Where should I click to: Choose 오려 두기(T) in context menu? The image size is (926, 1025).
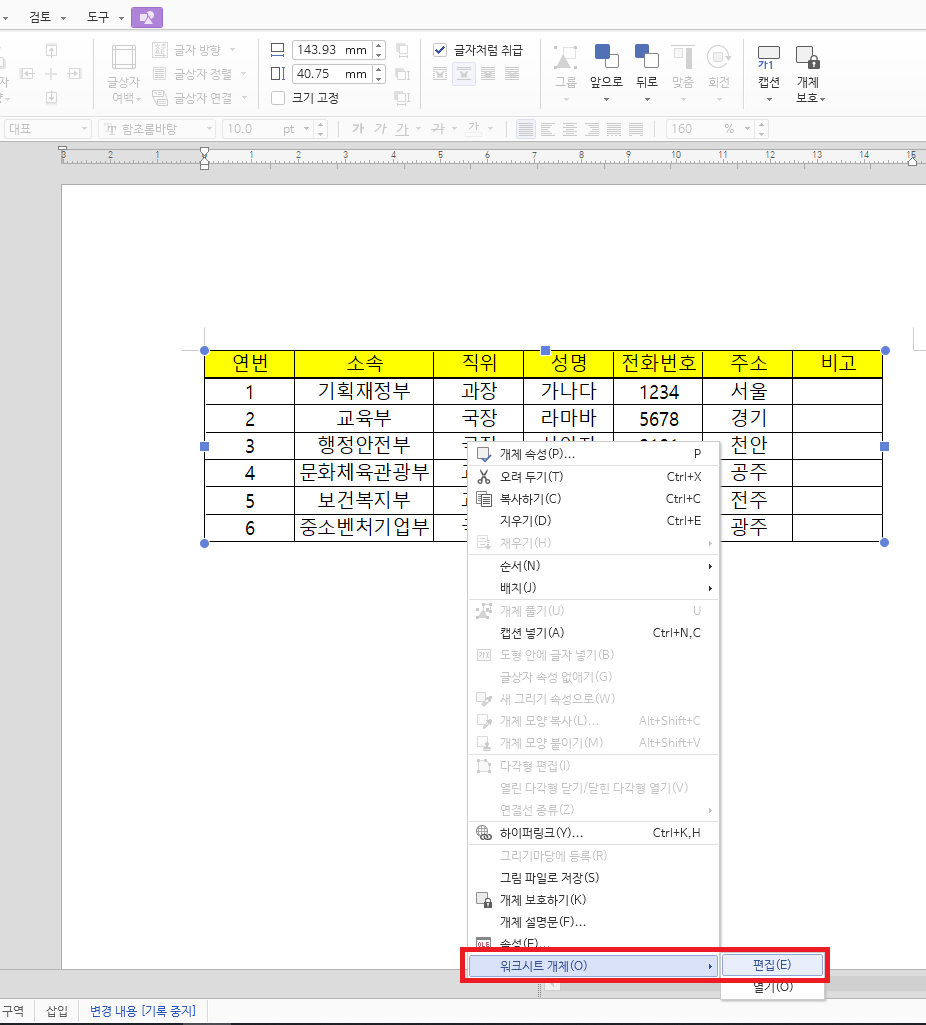[593, 477]
